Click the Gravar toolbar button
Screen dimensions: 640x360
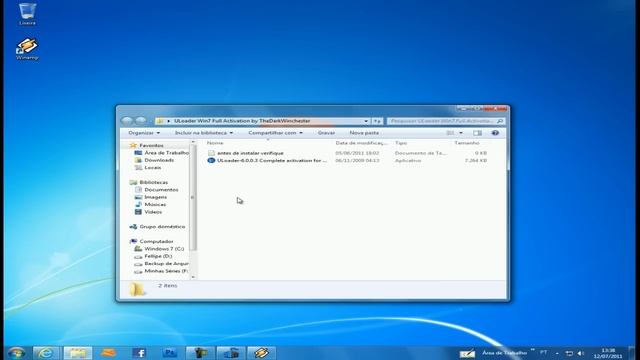pyautogui.click(x=326, y=133)
